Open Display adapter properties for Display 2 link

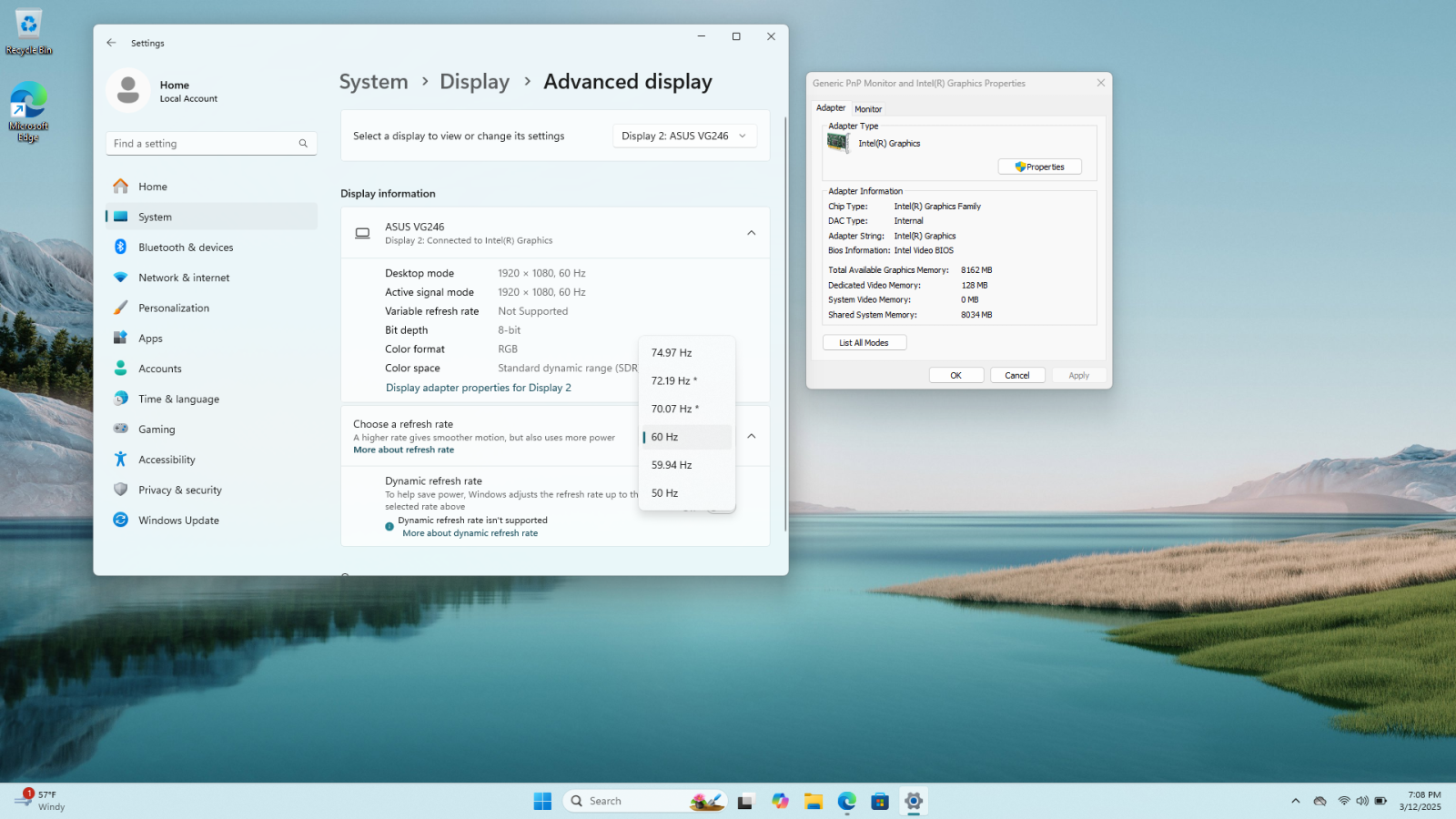479,388
